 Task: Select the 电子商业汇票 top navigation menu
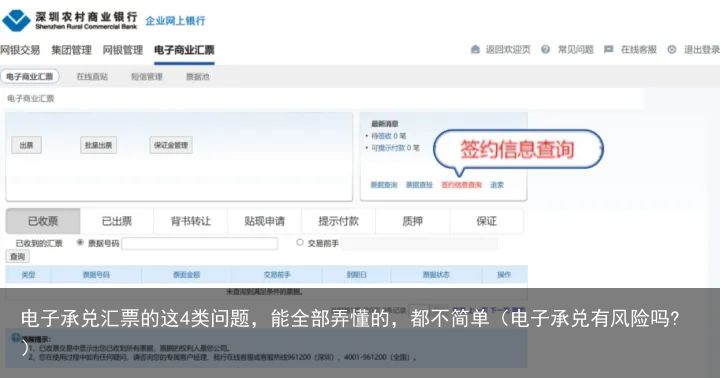point(184,50)
